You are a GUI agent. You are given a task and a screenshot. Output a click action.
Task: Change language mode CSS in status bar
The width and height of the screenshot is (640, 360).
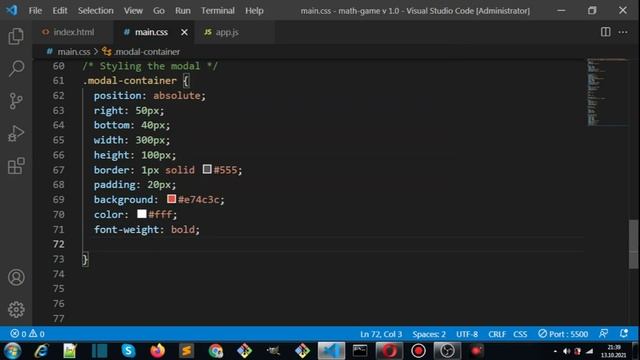click(520, 334)
